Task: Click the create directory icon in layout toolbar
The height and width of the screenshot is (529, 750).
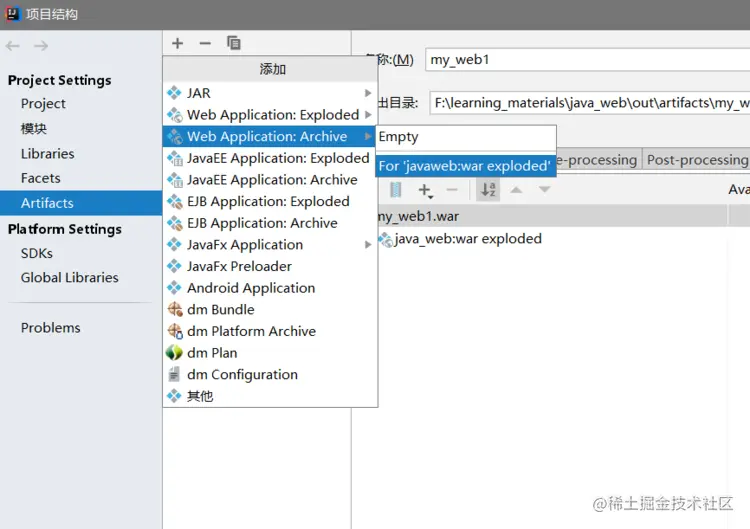Action: click(396, 190)
